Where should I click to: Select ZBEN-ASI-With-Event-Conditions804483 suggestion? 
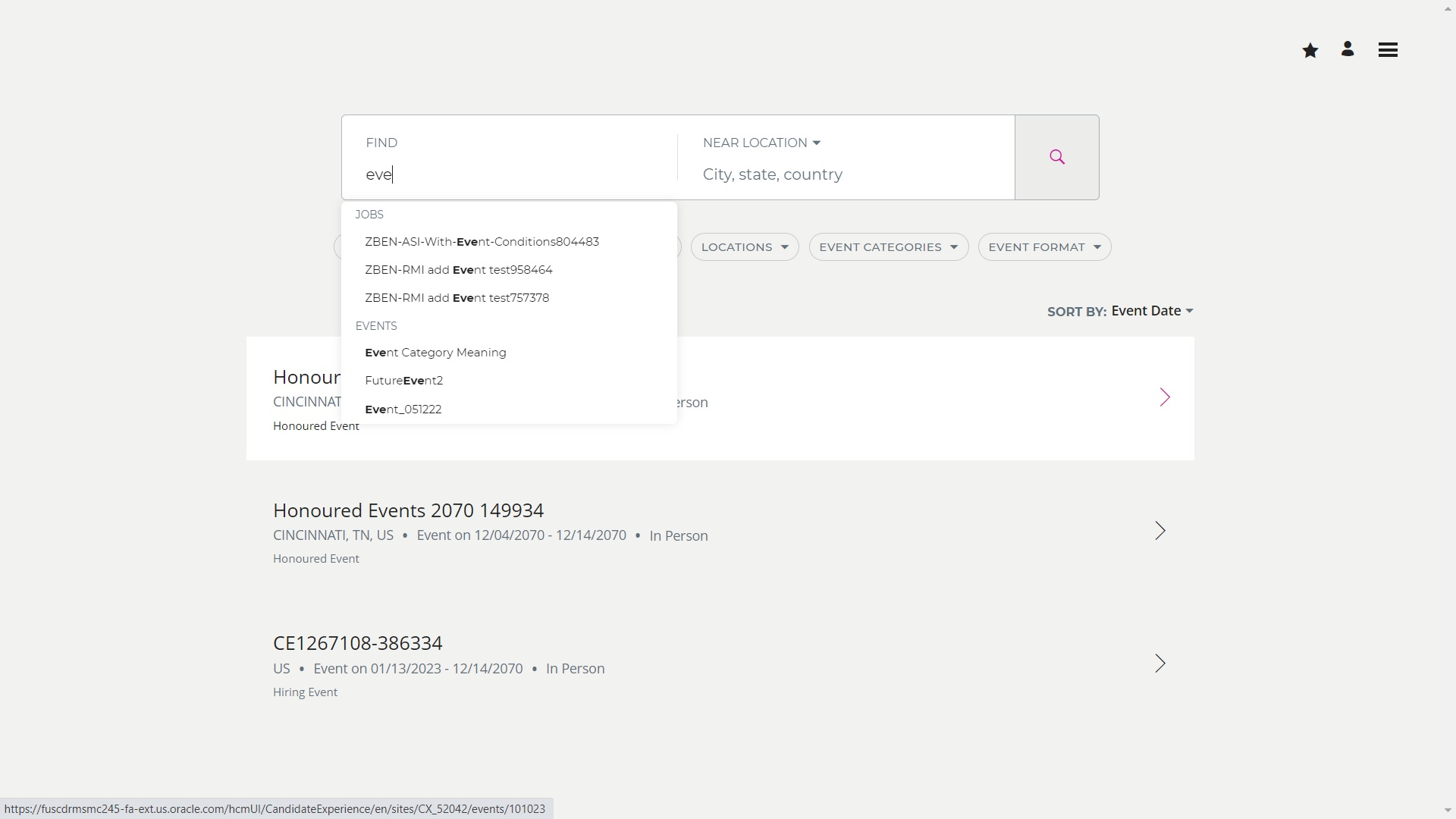[x=482, y=242]
